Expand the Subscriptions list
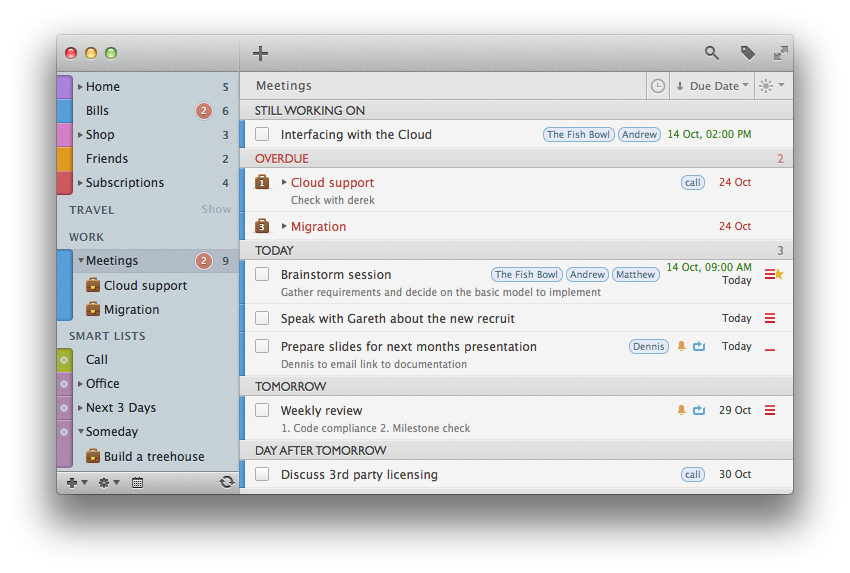This screenshot has width=850, height=573. click(80, 183)
